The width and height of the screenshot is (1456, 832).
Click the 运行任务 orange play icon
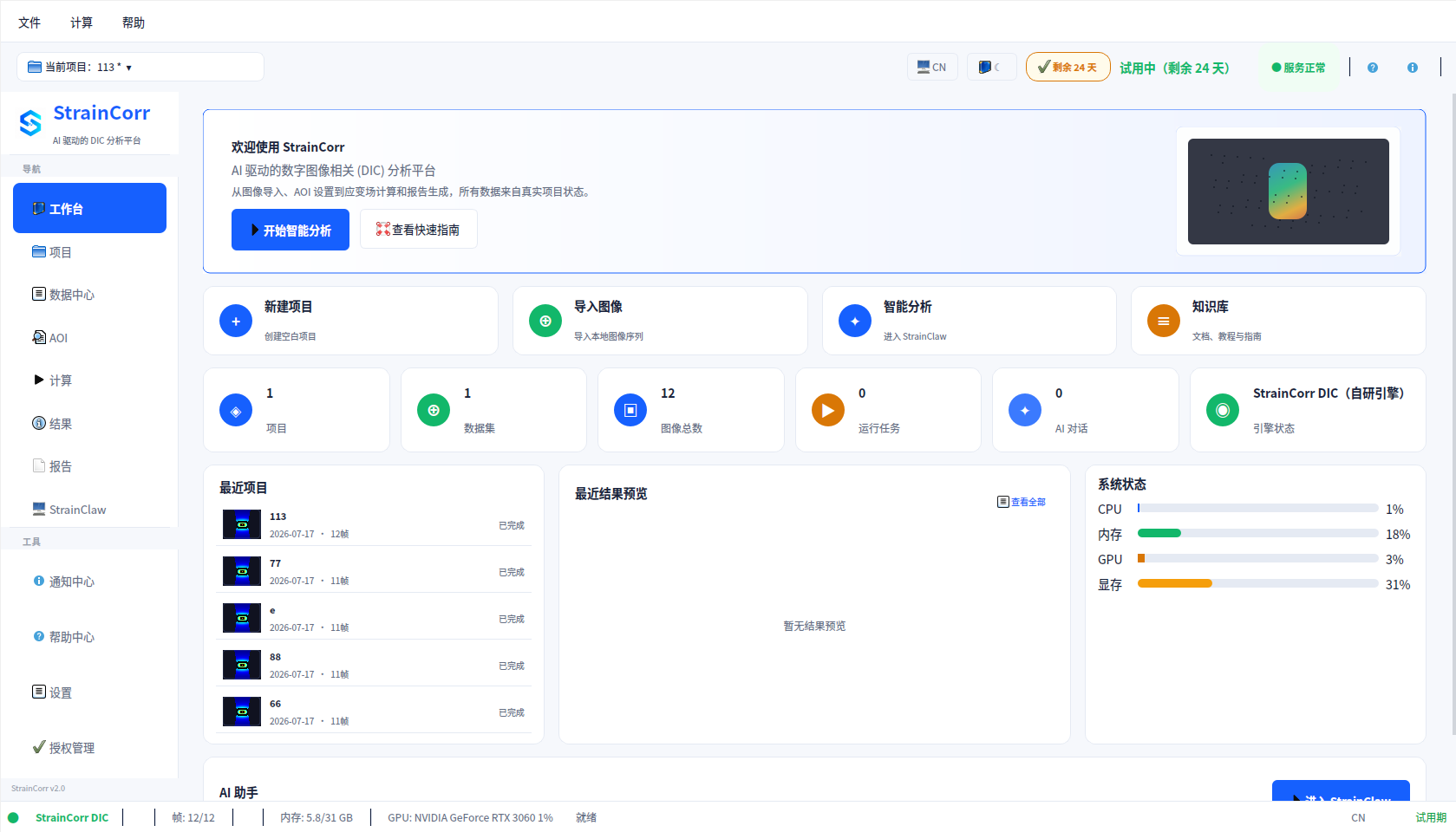(828, 410)
